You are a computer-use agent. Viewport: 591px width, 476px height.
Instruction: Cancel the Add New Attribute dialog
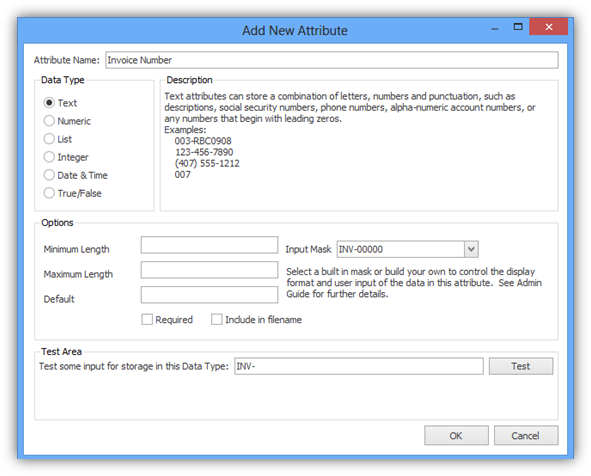(526, 436)
